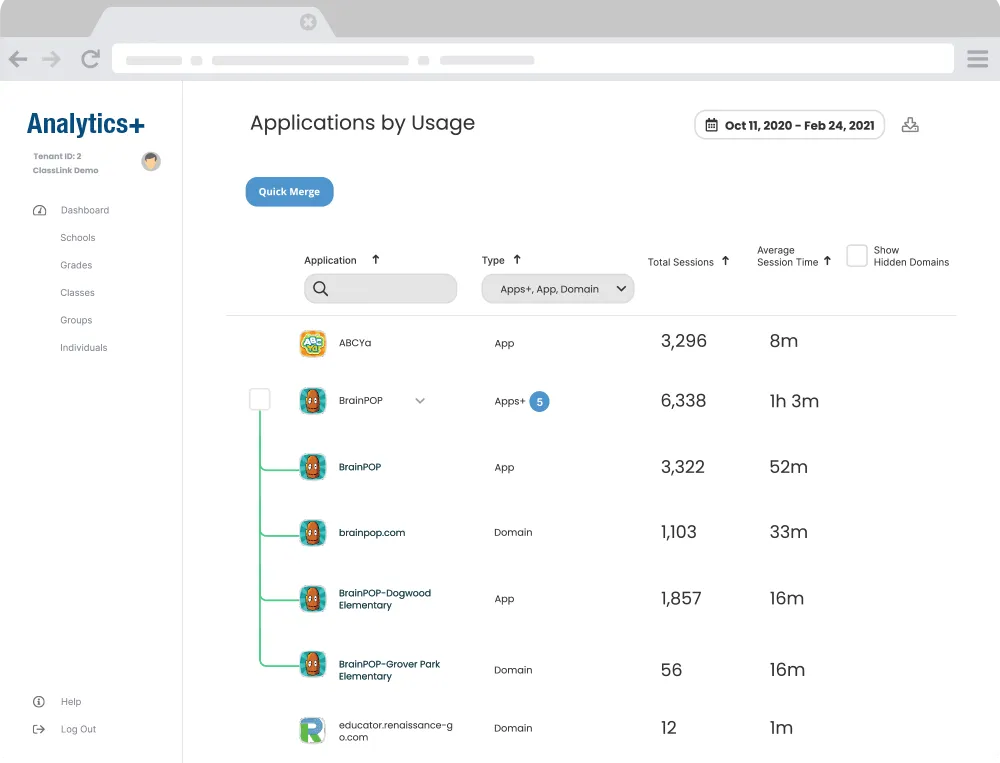
Task: Open Help link in sidebar
Action: tap(71, 702)
